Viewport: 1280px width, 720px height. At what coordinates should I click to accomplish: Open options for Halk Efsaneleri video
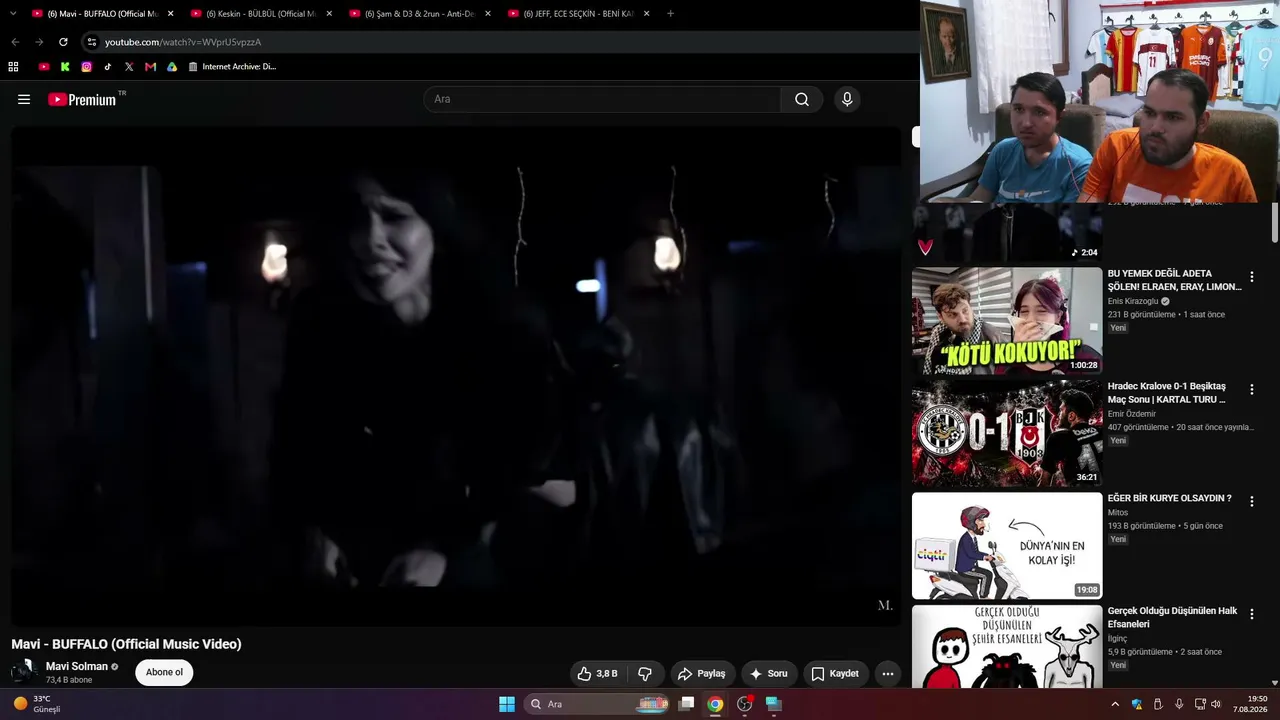click(1251, 615)
